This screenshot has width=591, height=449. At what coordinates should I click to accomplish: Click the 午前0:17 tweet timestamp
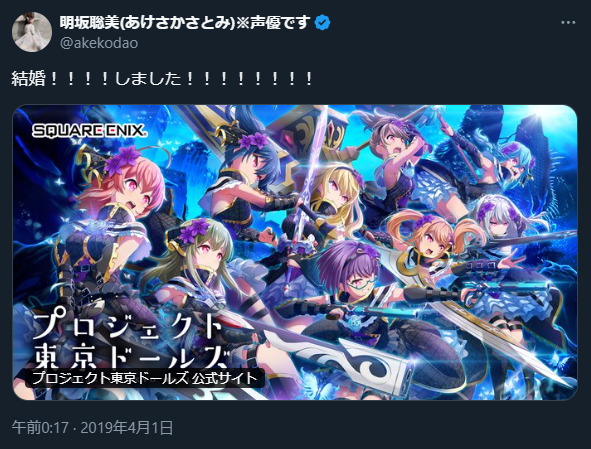tap(40, 428)
